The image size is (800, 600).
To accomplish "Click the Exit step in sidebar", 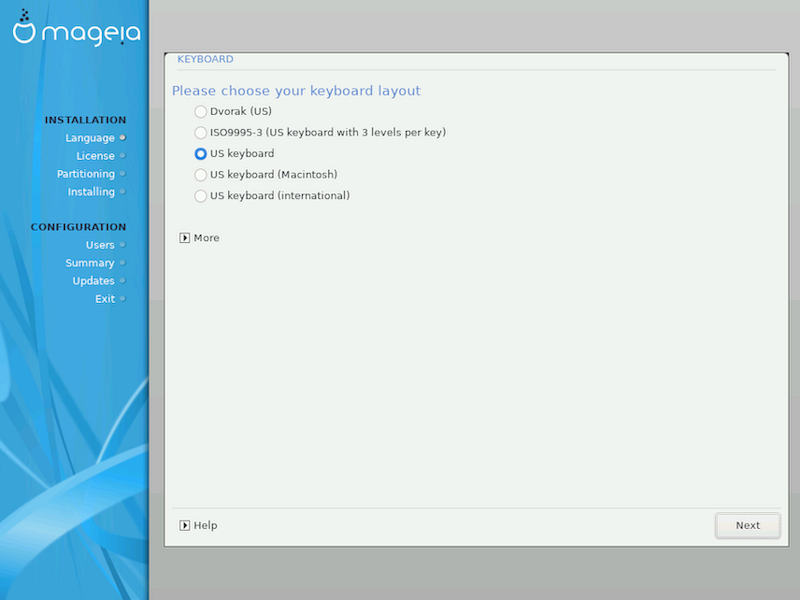I will point(105,299).
